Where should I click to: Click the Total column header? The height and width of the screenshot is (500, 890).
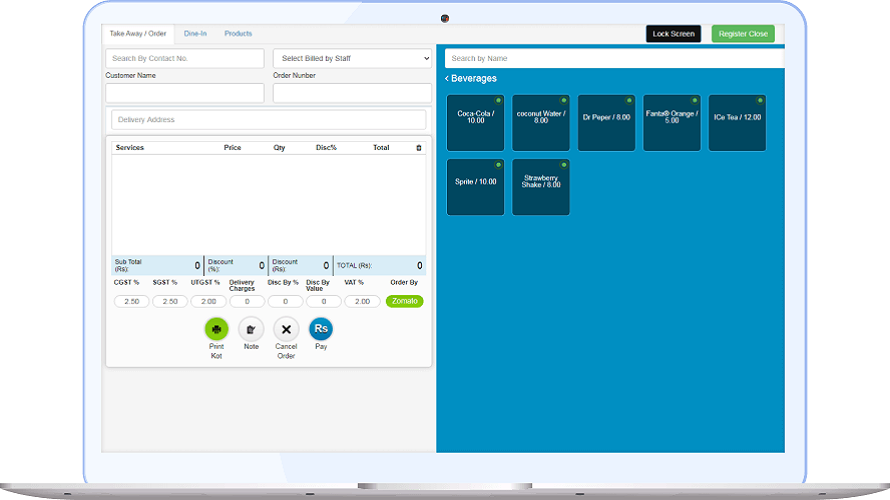tap(381, 148)
